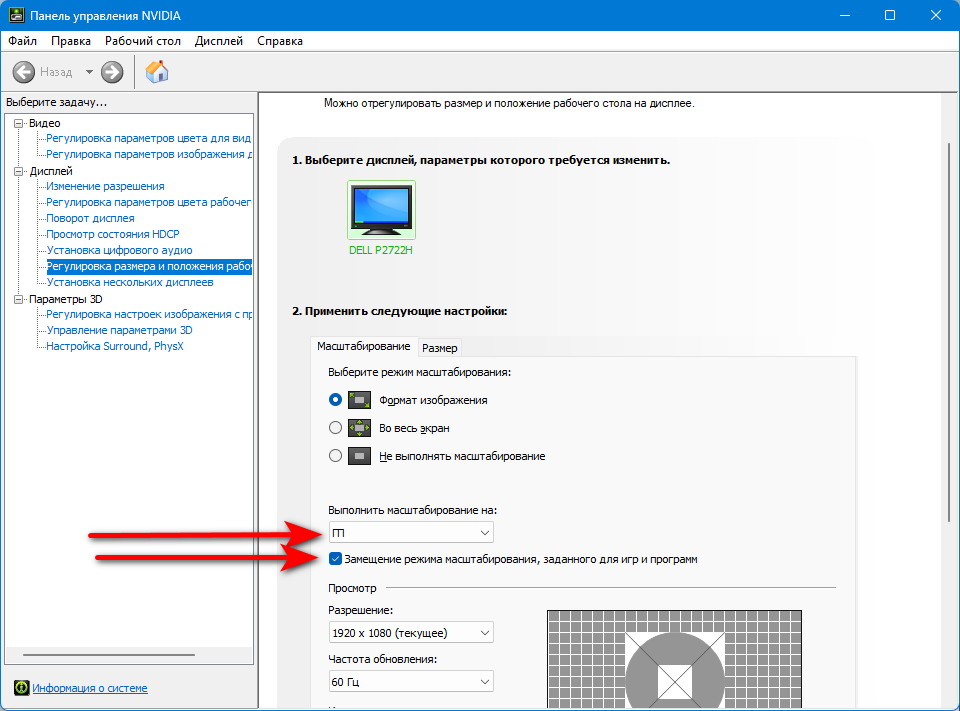The height and width of the screenshot is (711, 960).
Task: Open Изменение разрешения in tree
Action: click(x=105, y=186)
